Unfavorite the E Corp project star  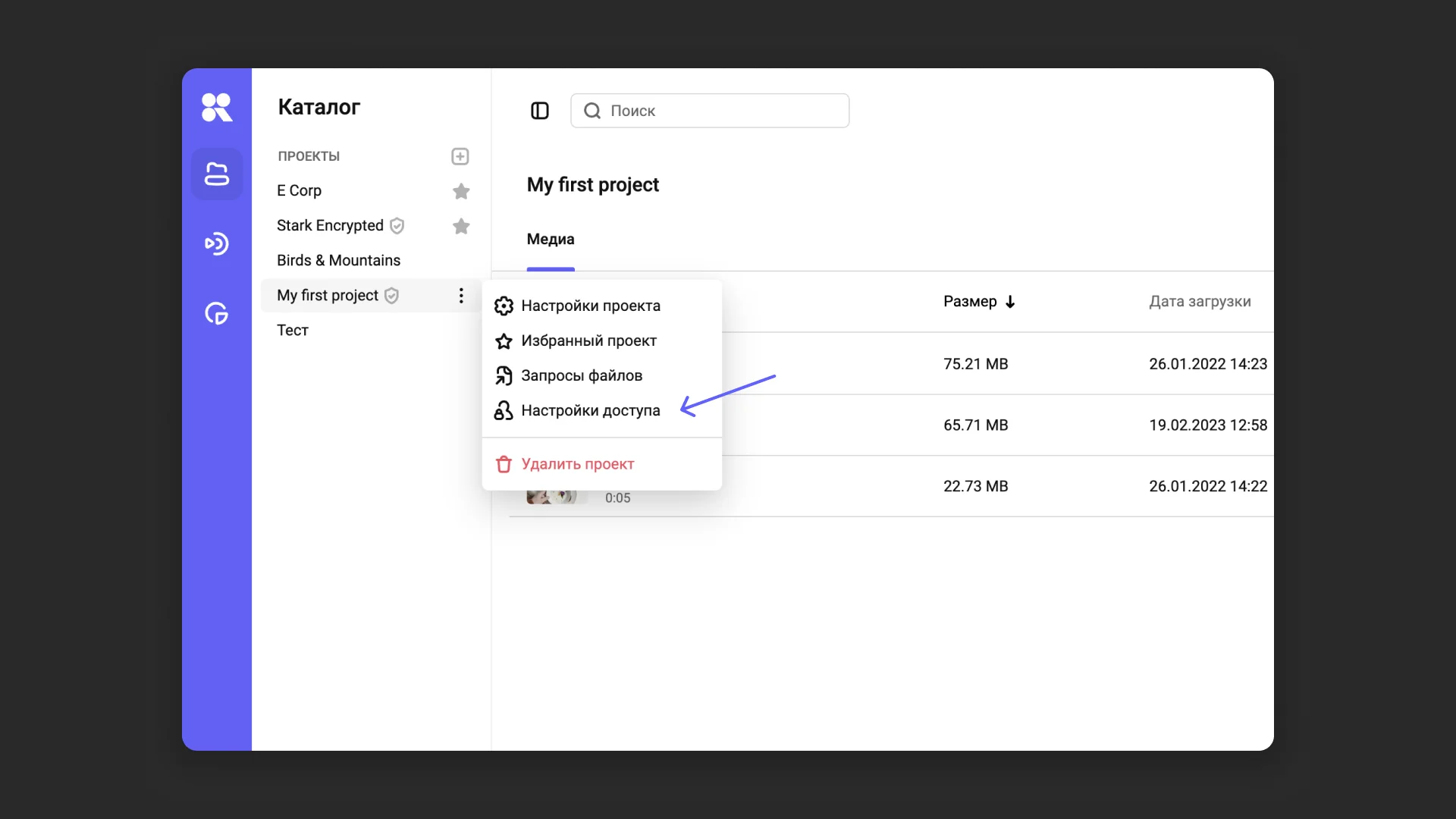coord(461,191)
